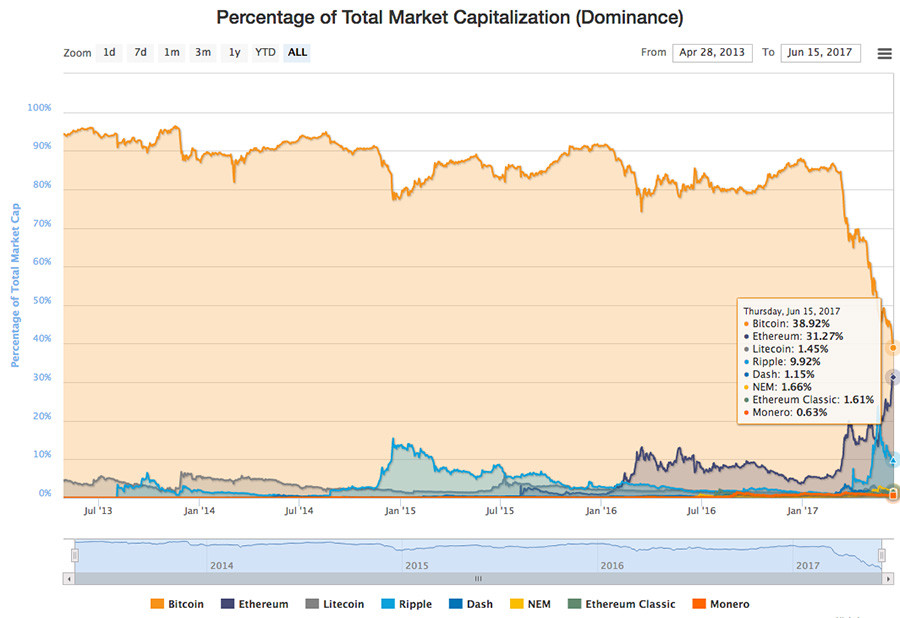Click the From date field
The image size is (900, 618).
(x=712, y=53)
